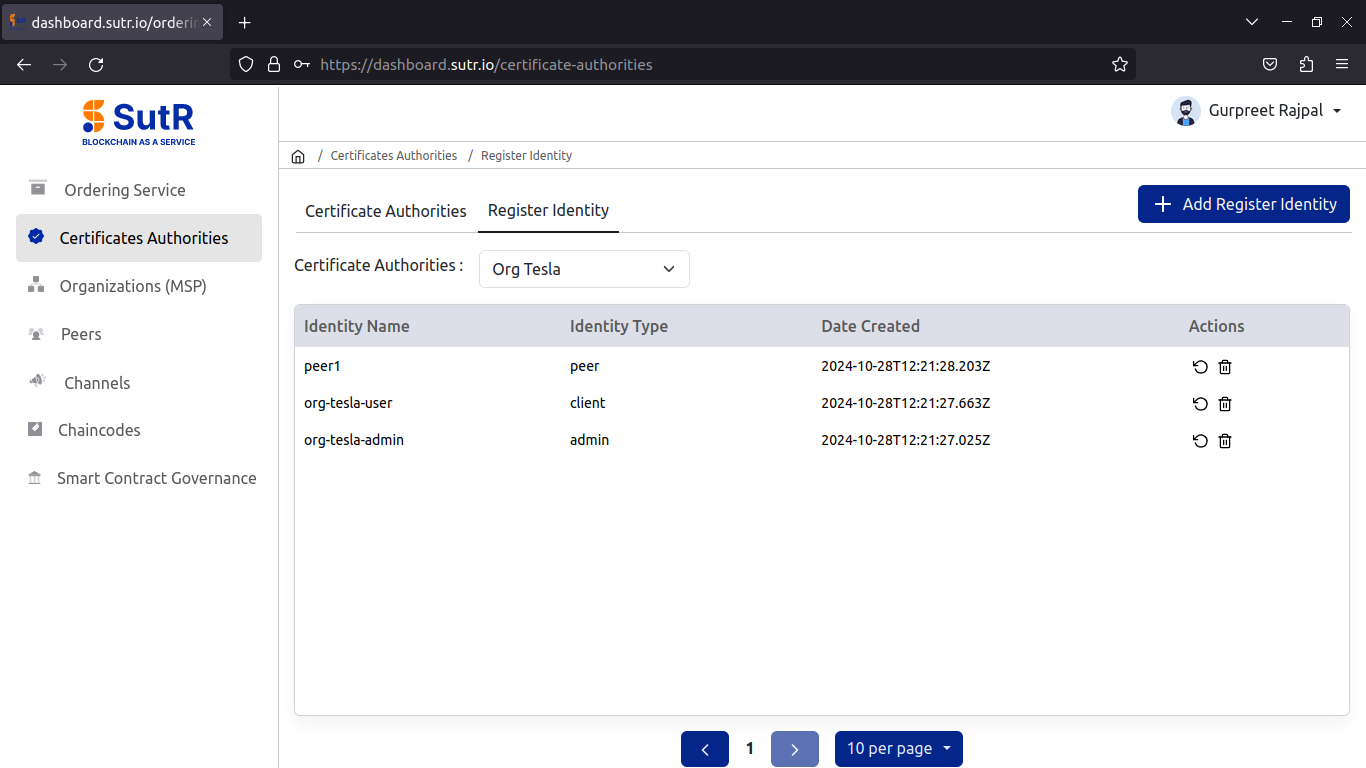
Task: Go back in browser history
Action: pyautogui.click(x=24, y=65)
